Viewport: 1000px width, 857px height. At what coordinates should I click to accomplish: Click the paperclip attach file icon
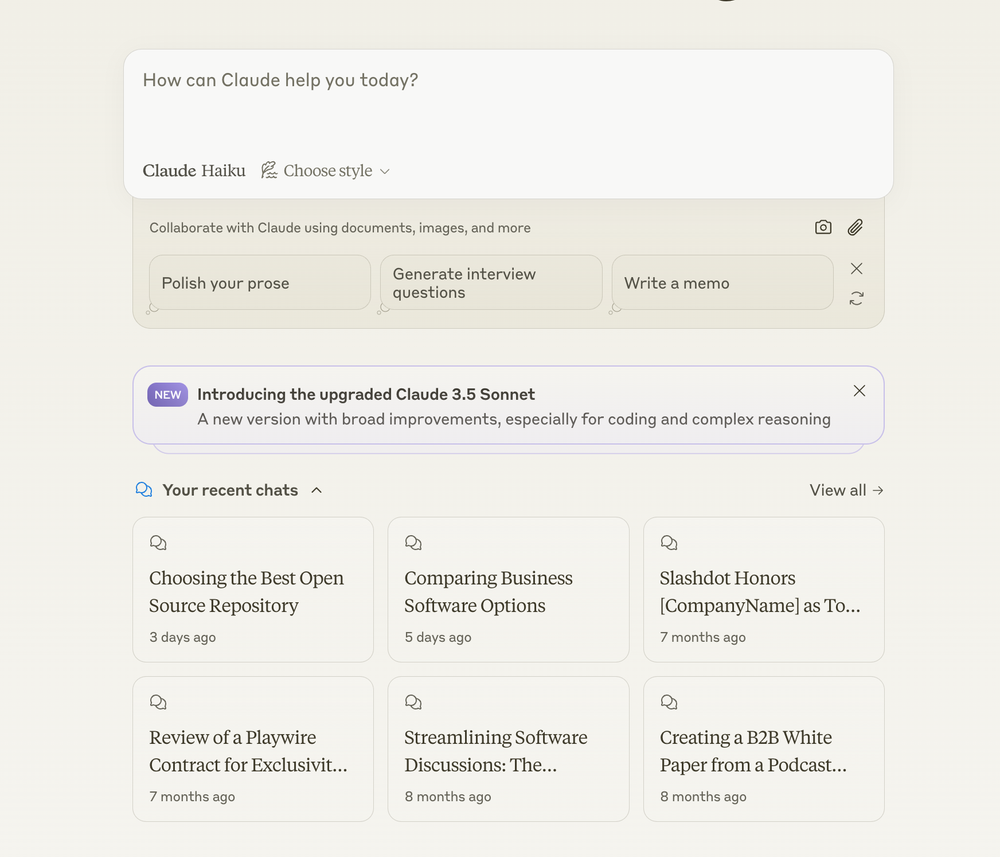(x=855, y=227)
